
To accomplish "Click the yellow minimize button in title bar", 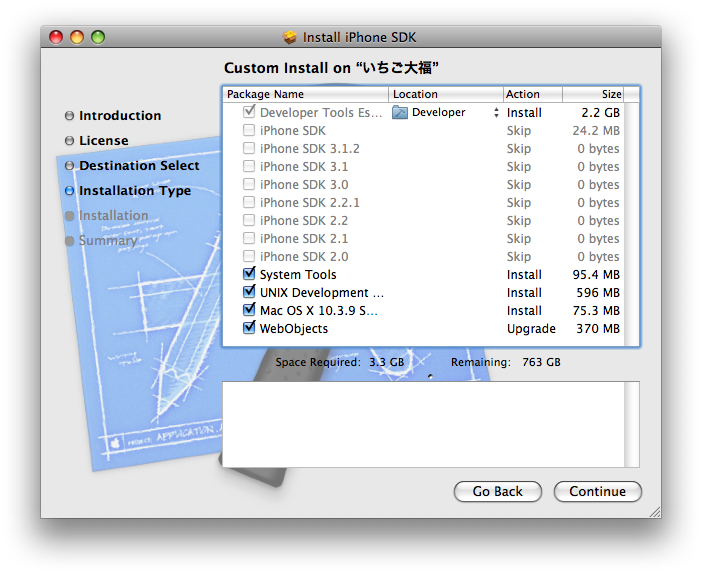I will point(77,37).
